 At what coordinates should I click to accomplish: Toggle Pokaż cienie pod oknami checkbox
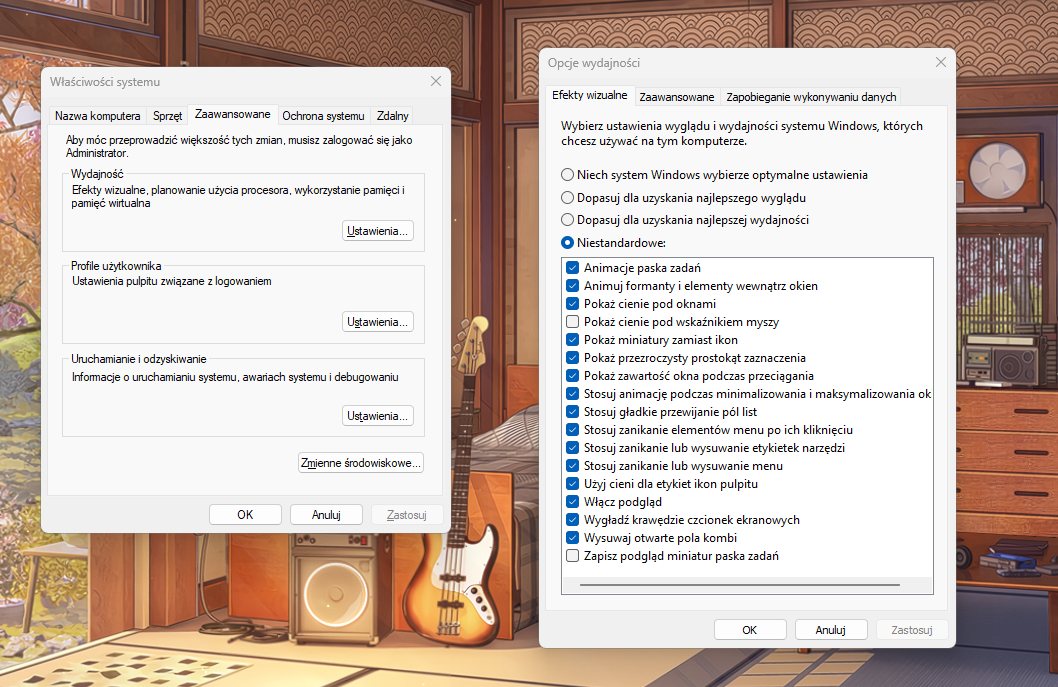(572, 304)
